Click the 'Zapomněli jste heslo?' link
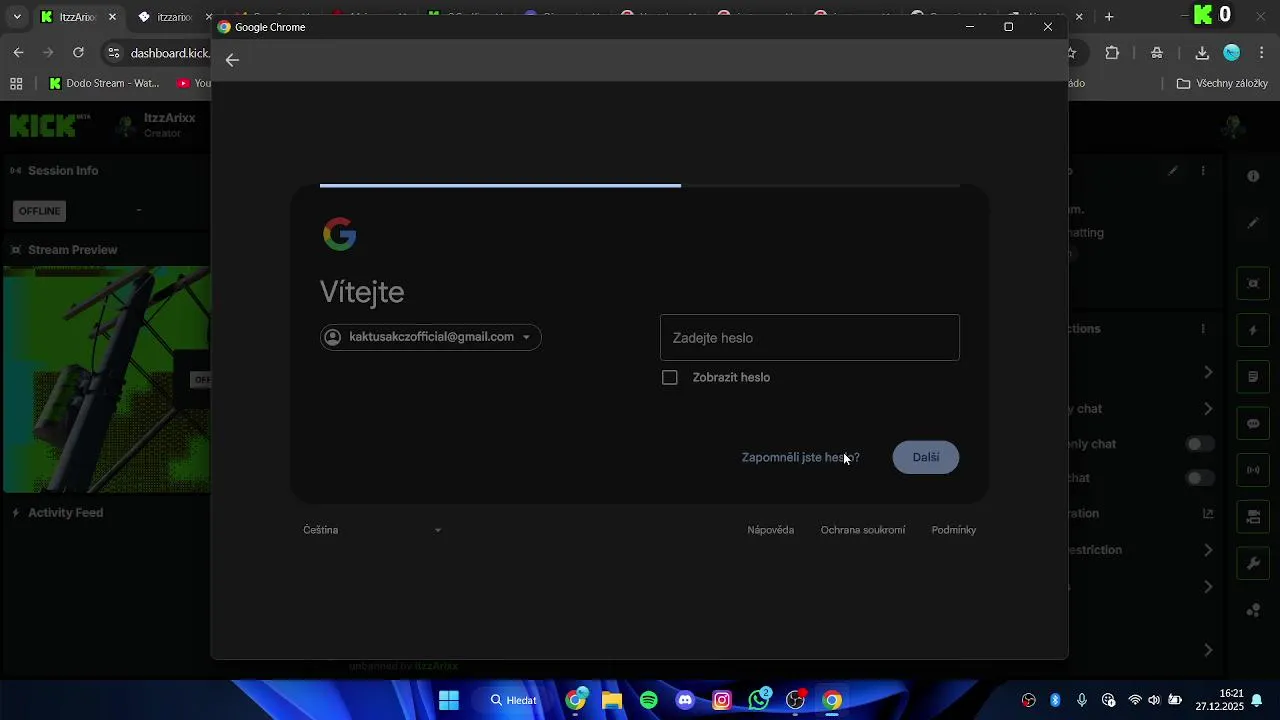The width and height of the screenshot is (1280, 720). click(x=800, y=457)
